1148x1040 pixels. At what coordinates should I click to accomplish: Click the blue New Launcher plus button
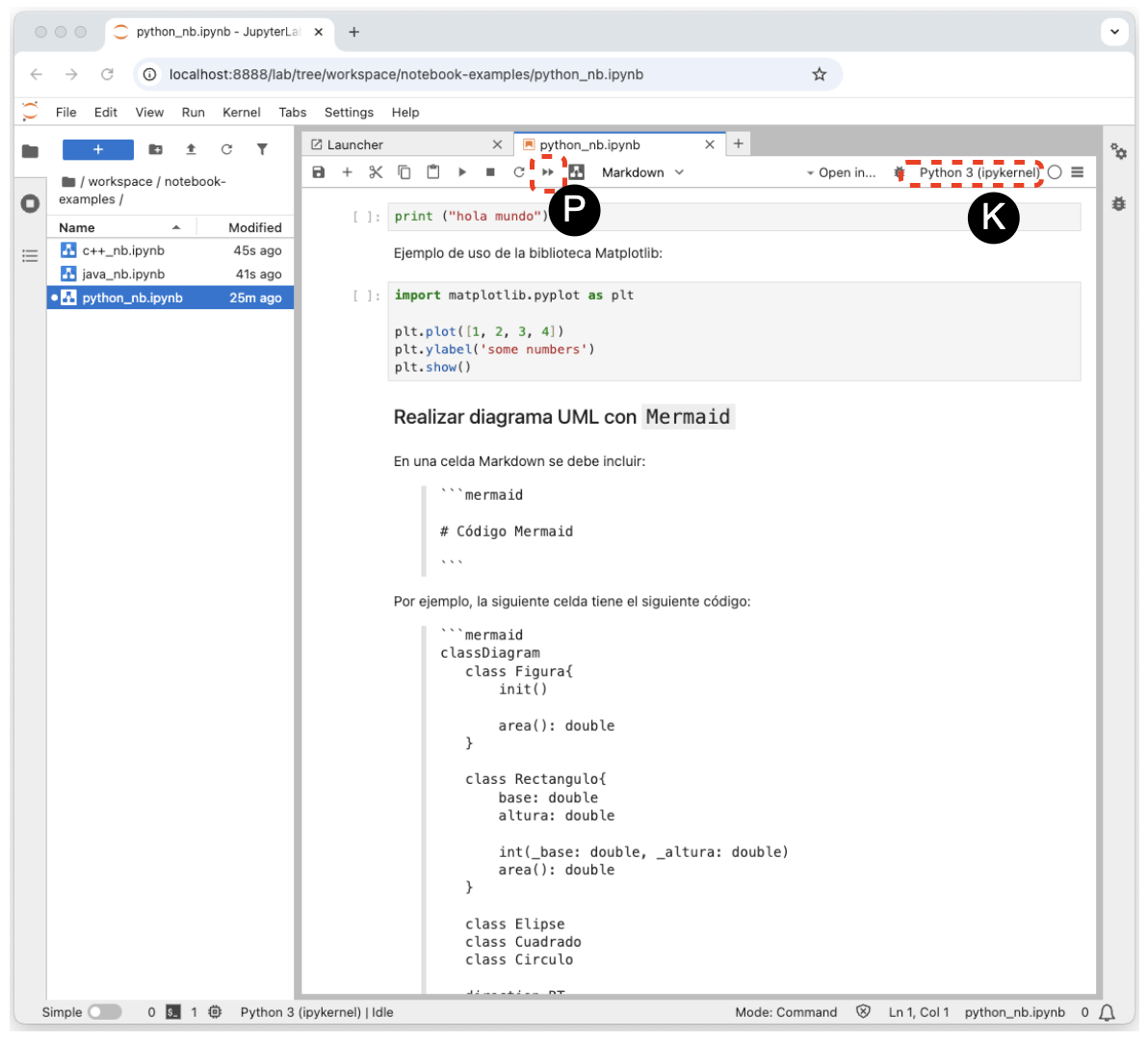coord(98,149)
